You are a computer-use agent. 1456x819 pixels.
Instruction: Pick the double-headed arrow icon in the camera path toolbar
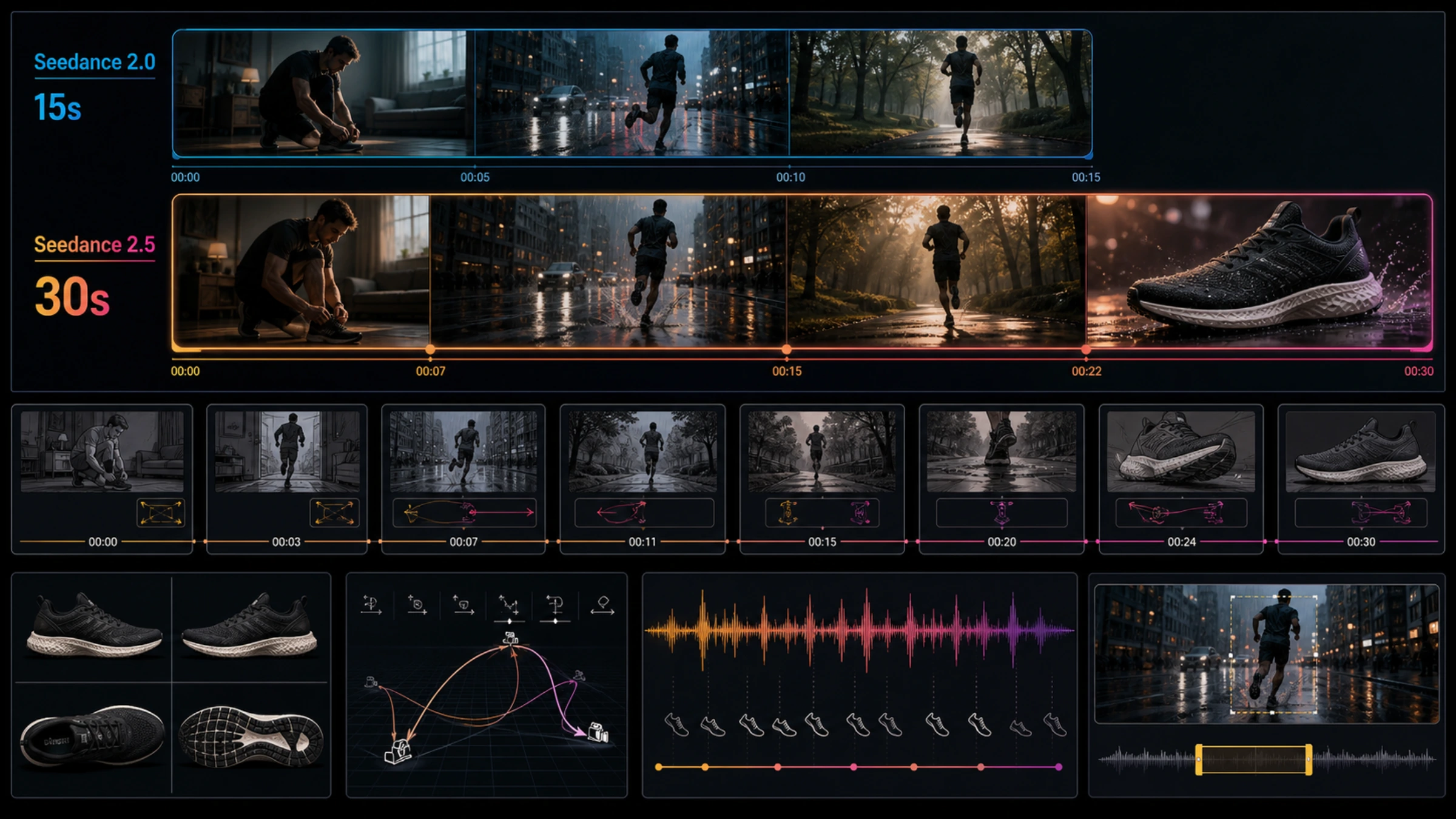602,605
